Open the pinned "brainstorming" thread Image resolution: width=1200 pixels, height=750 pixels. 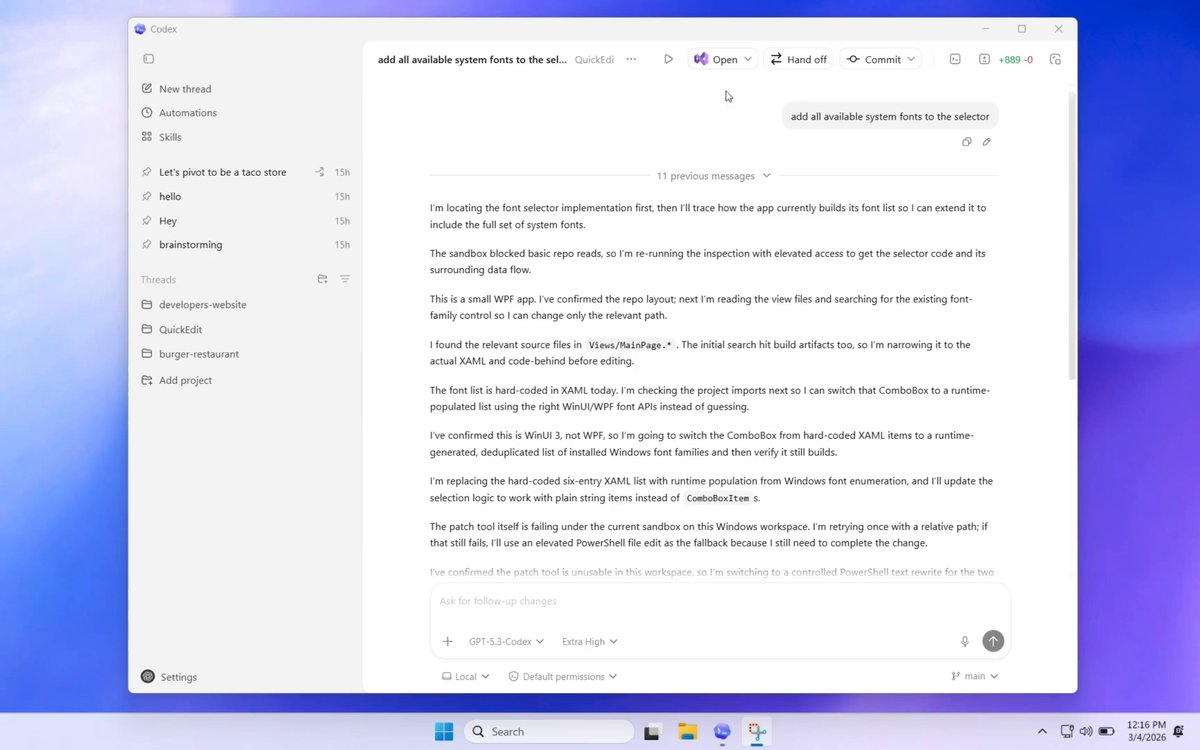190,244
